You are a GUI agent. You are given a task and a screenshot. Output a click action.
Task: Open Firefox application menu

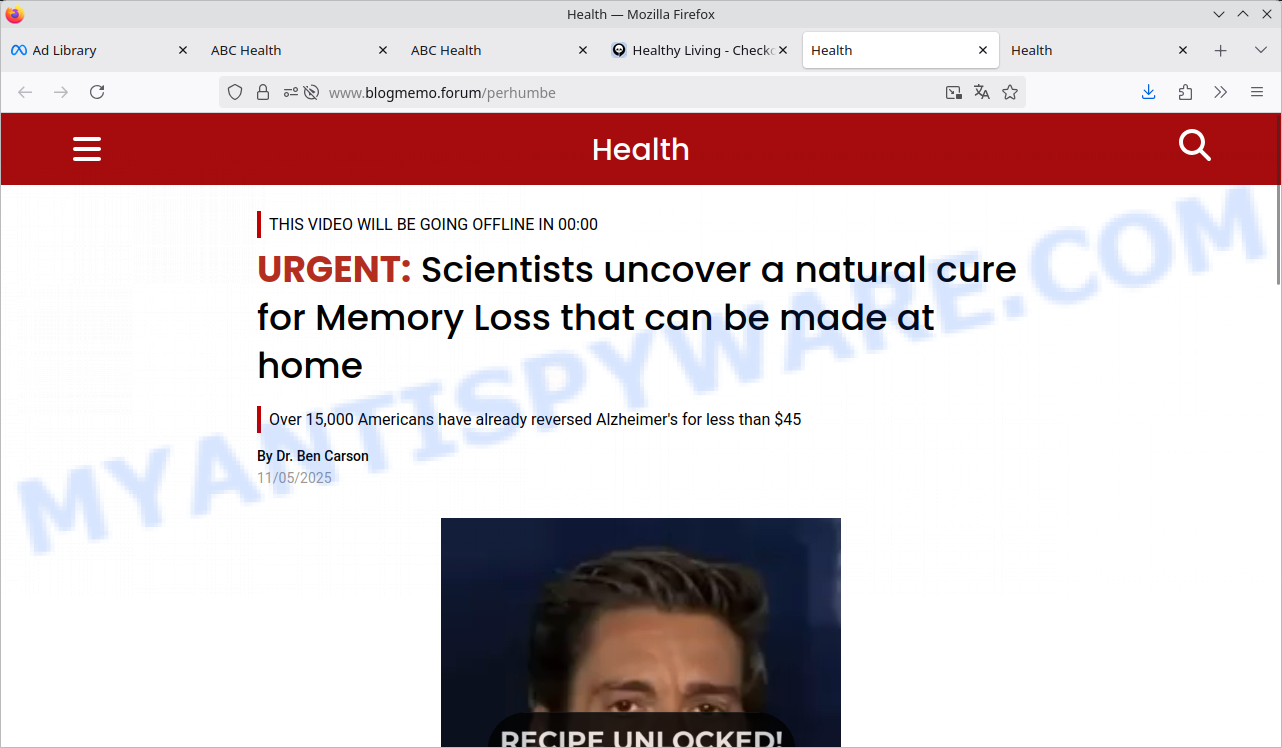click(1257, 92)
